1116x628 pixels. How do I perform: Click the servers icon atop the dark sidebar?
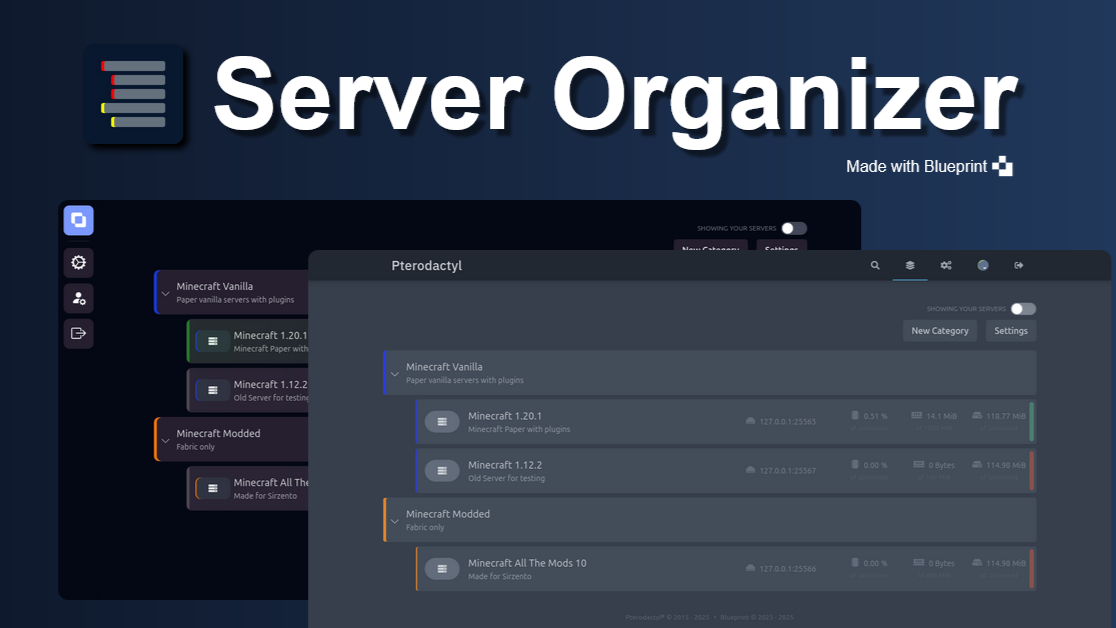[x=78, y=220]
